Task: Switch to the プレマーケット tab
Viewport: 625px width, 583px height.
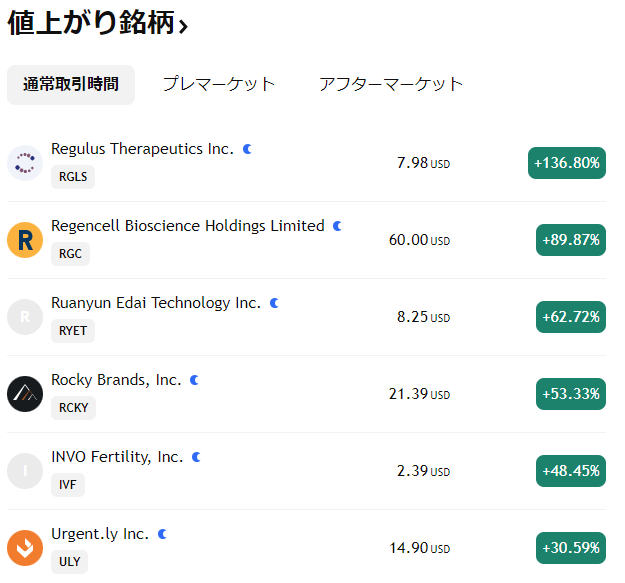Action: click(219, 84)
